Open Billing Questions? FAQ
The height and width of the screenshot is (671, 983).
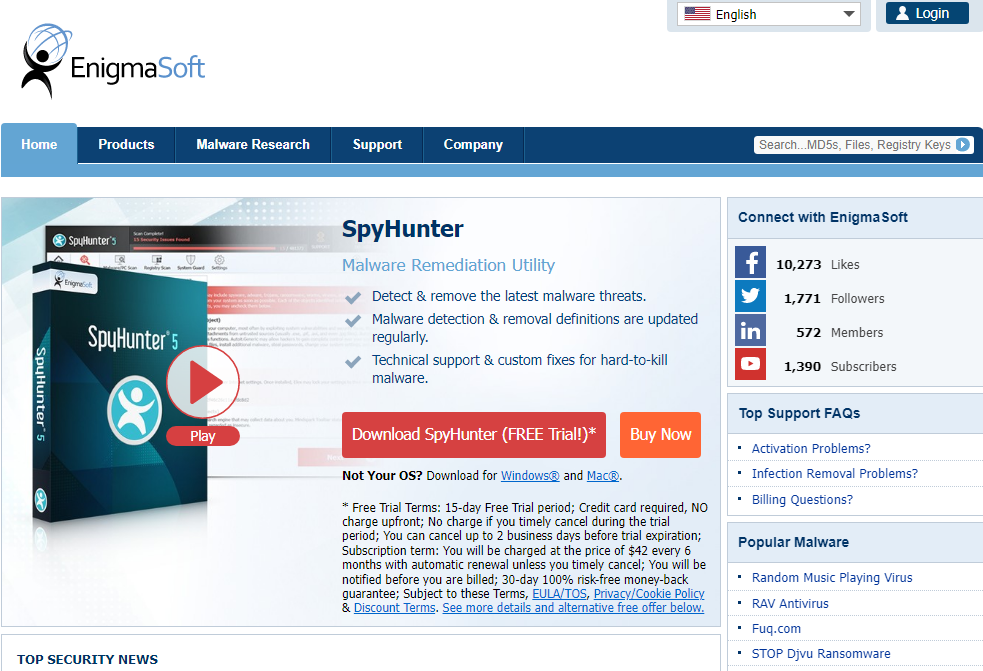pyautogui.click(x=802, y=500)
